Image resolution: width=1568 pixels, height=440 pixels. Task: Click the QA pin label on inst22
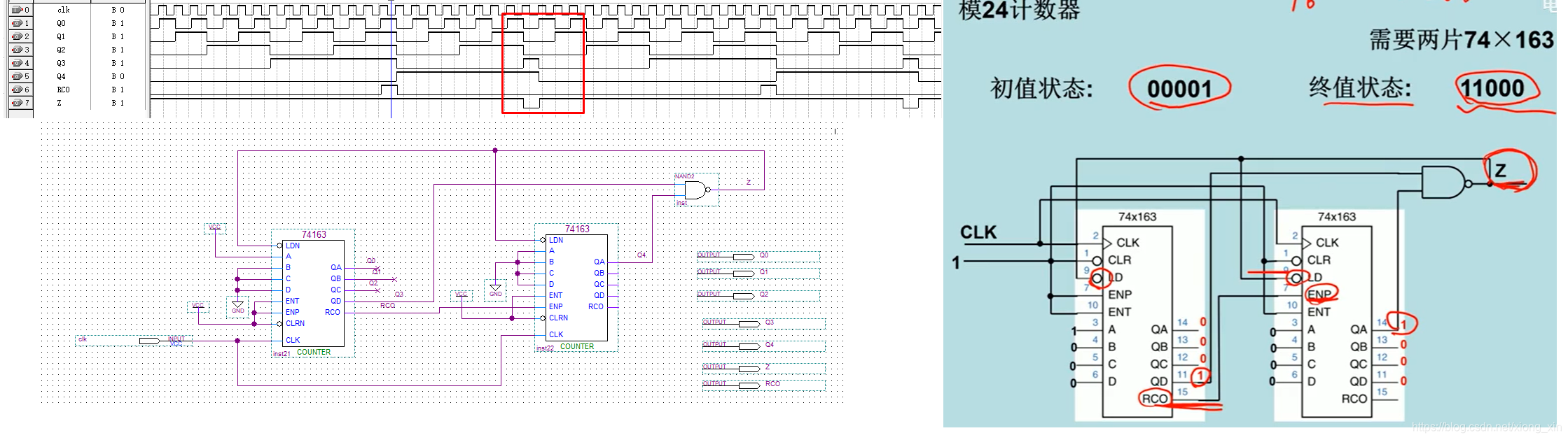pyautogui.click(x=599, y=262)
